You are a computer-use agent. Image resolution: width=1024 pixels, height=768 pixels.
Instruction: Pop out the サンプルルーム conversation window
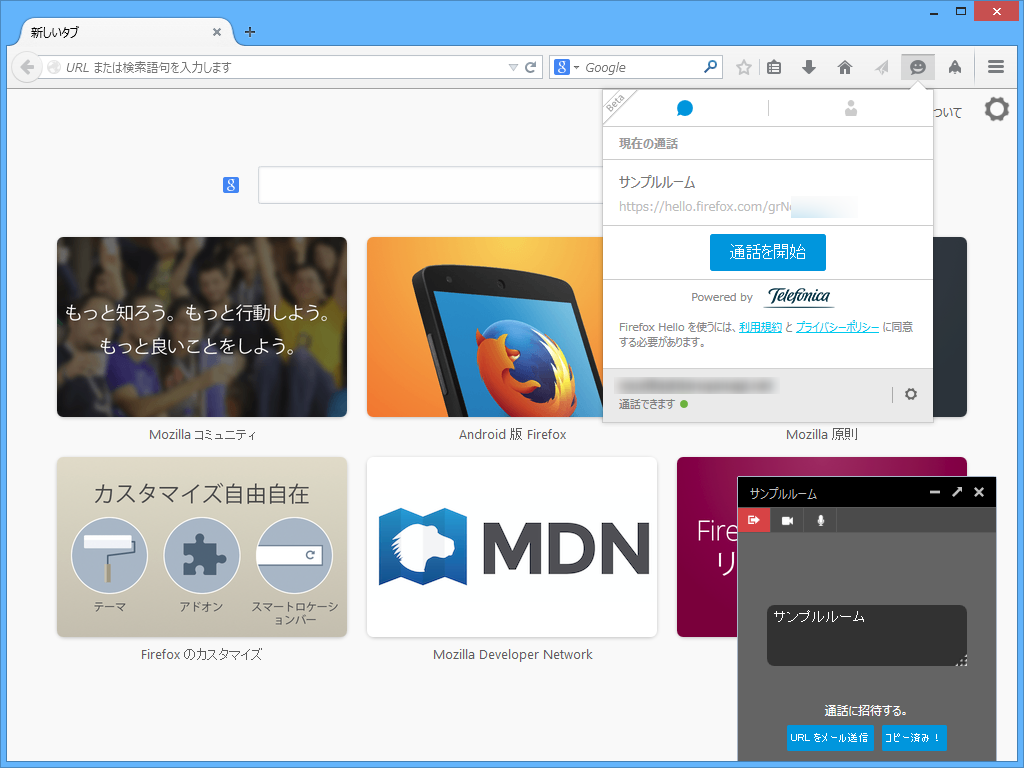957,492
